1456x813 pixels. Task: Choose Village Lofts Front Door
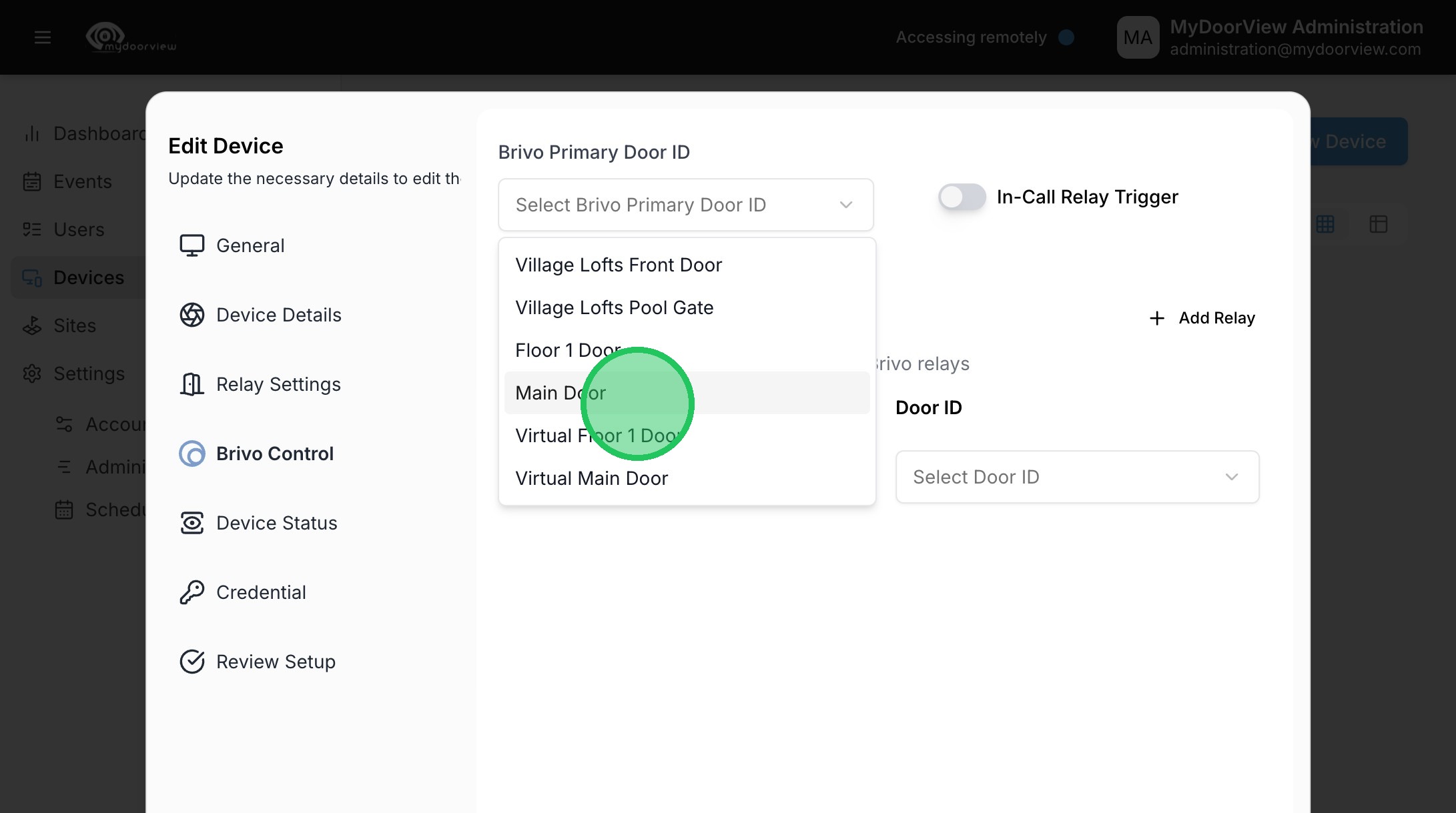click(618, 265)
